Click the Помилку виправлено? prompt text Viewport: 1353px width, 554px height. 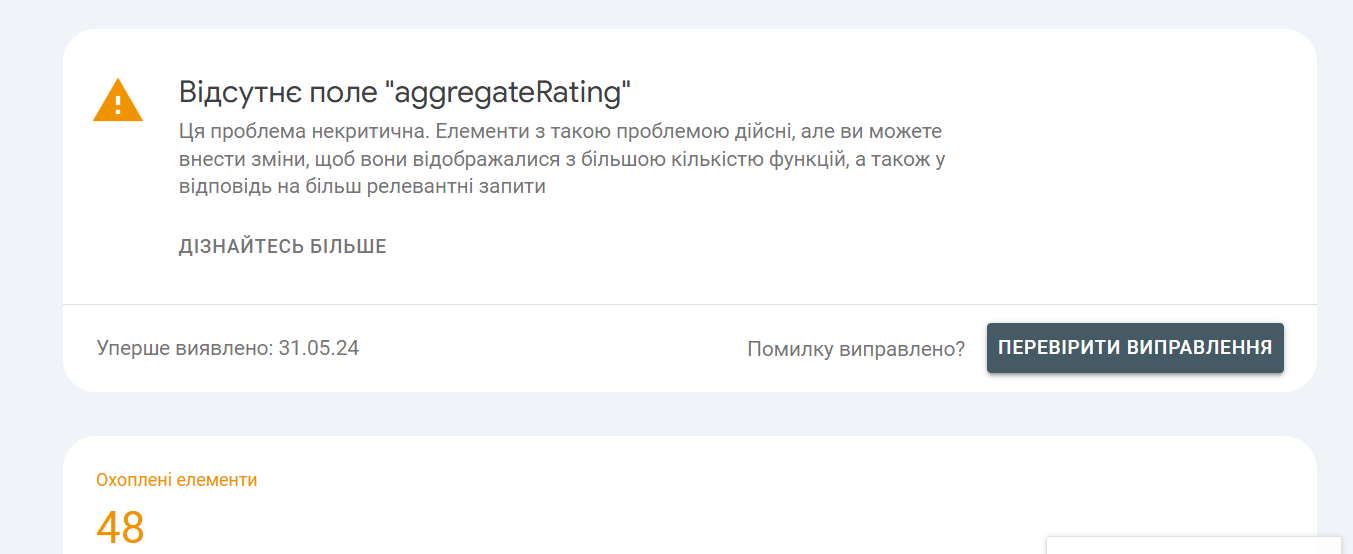(856, 349)
